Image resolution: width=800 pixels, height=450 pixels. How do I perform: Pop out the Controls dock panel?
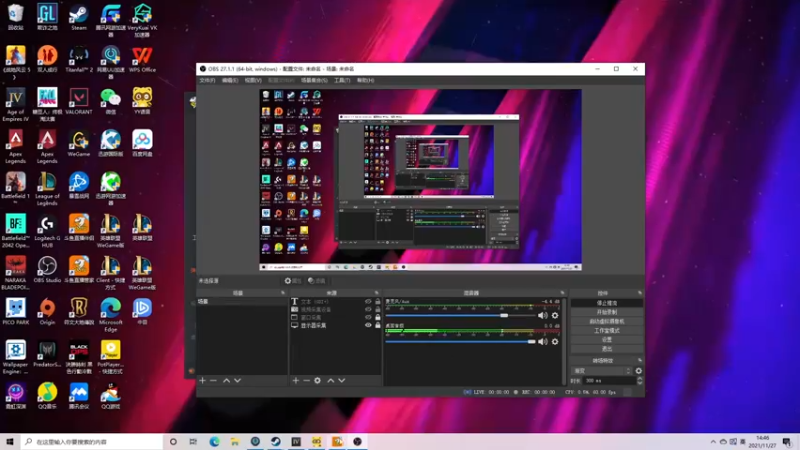point(639,293)
